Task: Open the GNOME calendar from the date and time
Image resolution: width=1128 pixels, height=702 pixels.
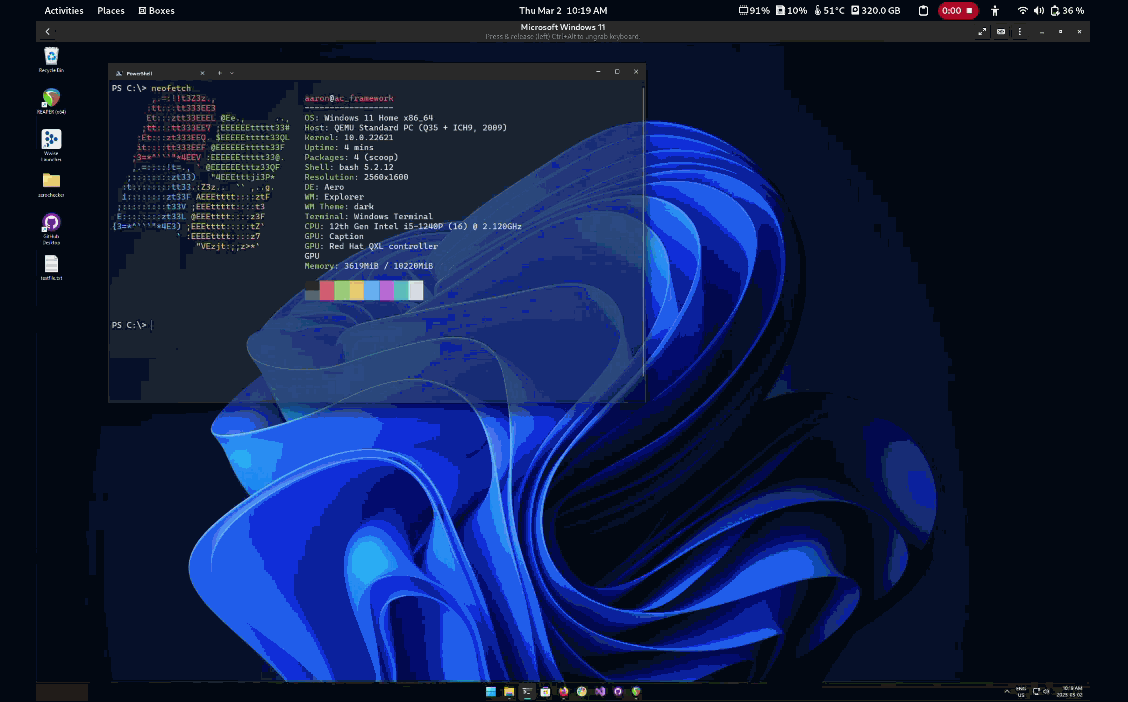Action: coord(563,11)
